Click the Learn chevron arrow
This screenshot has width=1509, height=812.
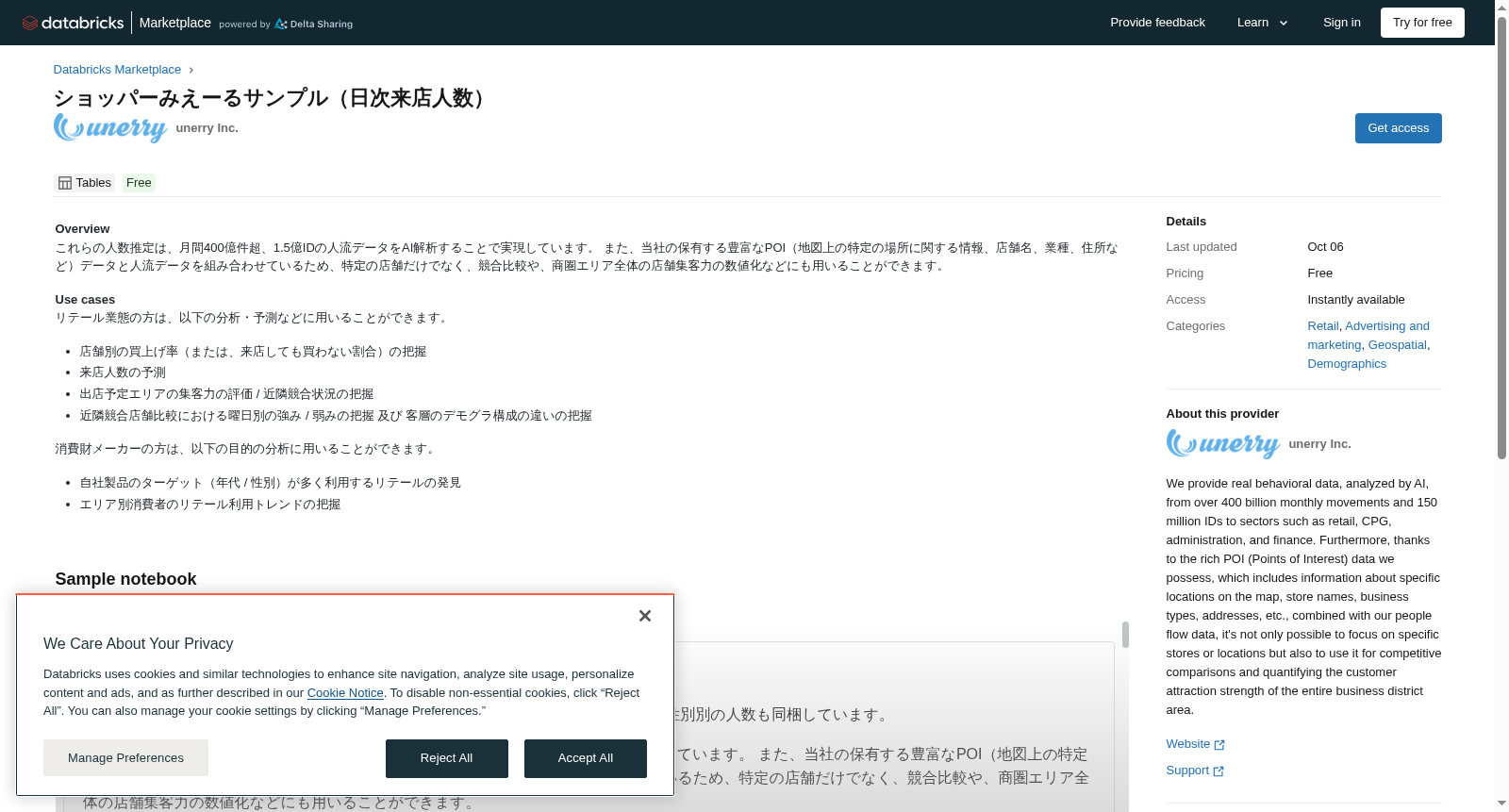[x=1284, y=24]
